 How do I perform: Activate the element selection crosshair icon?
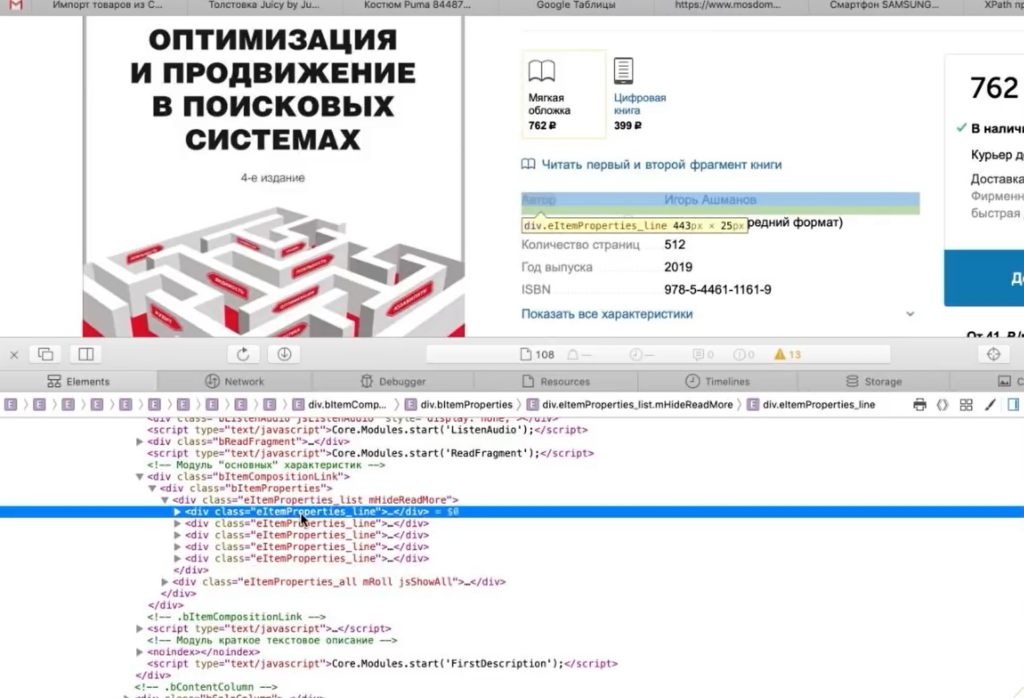993,354
